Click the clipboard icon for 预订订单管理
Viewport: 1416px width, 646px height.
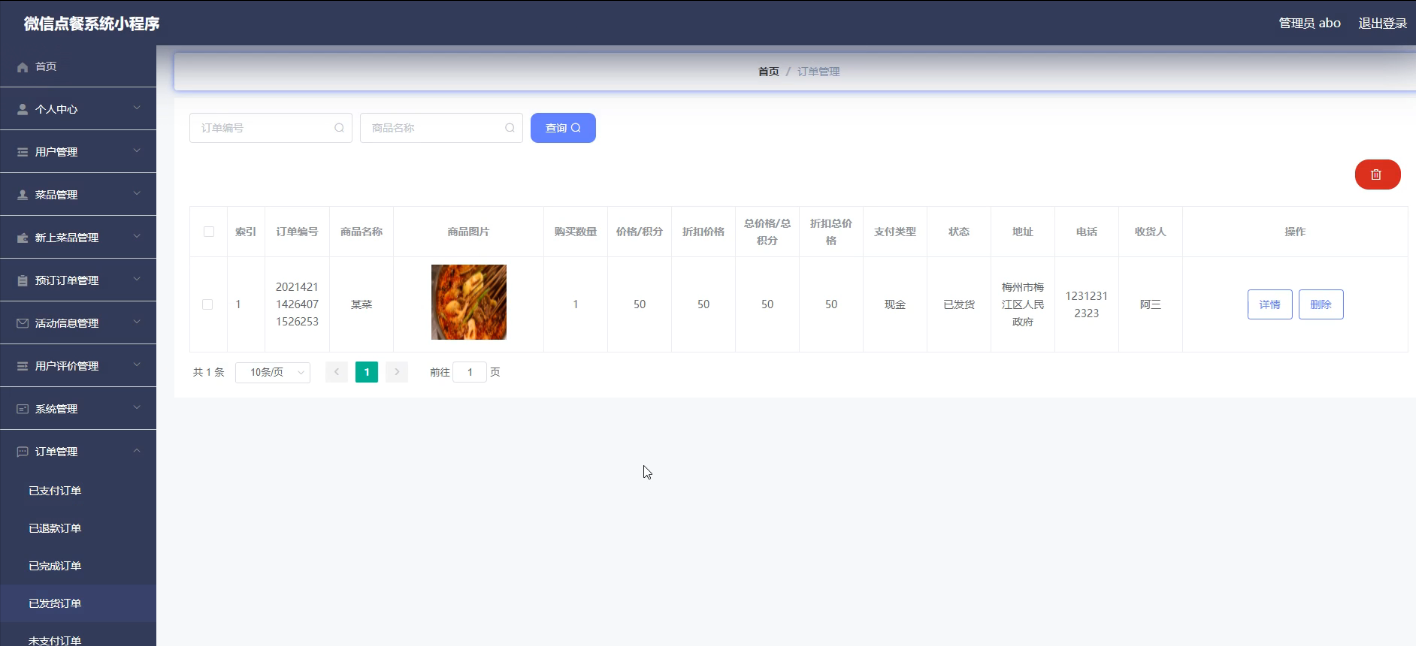(x=23, y=281)
